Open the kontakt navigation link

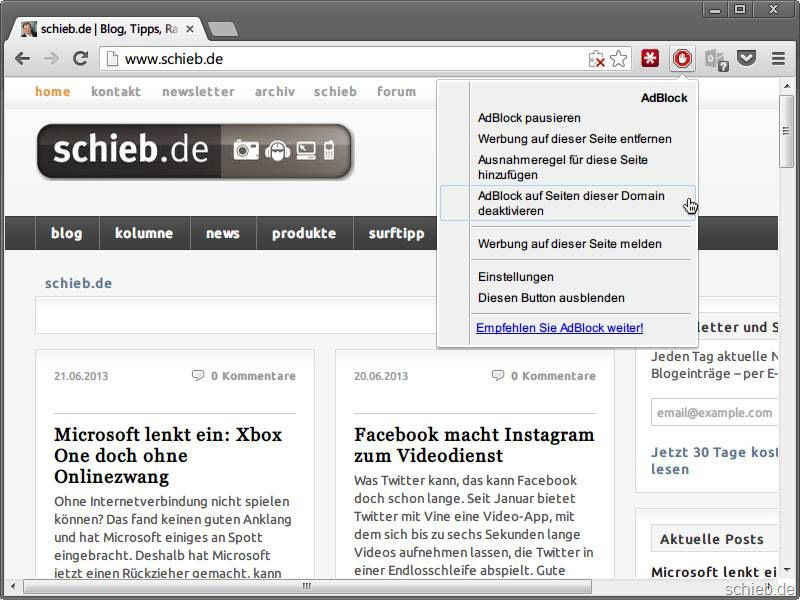pyautogui.click(x=116, y=92)
